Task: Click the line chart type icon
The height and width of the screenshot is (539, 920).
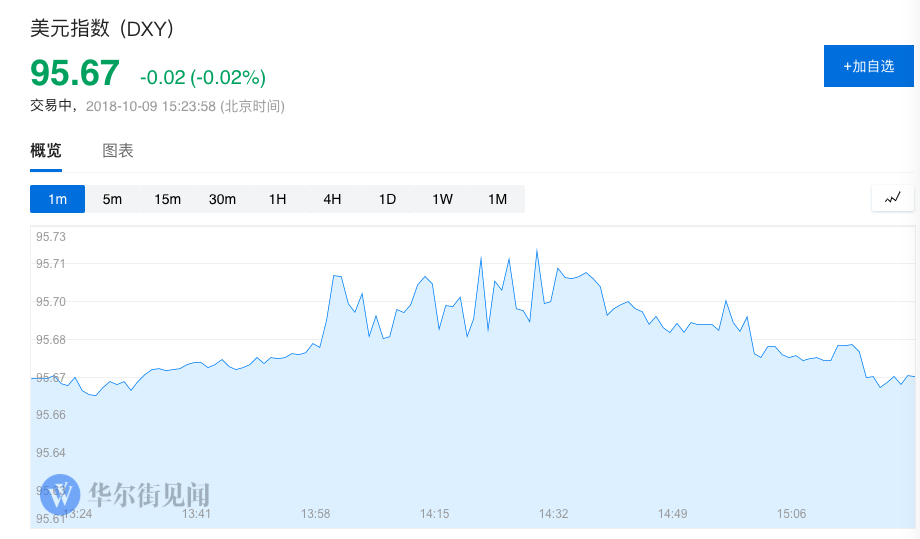Action: [x=893, y=198]
